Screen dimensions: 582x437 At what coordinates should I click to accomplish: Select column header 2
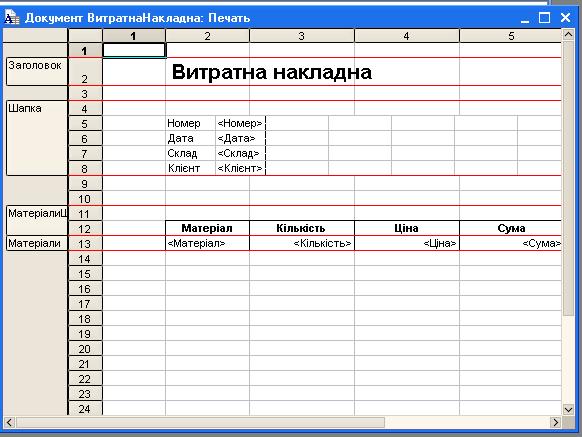[x=207, y=36]
